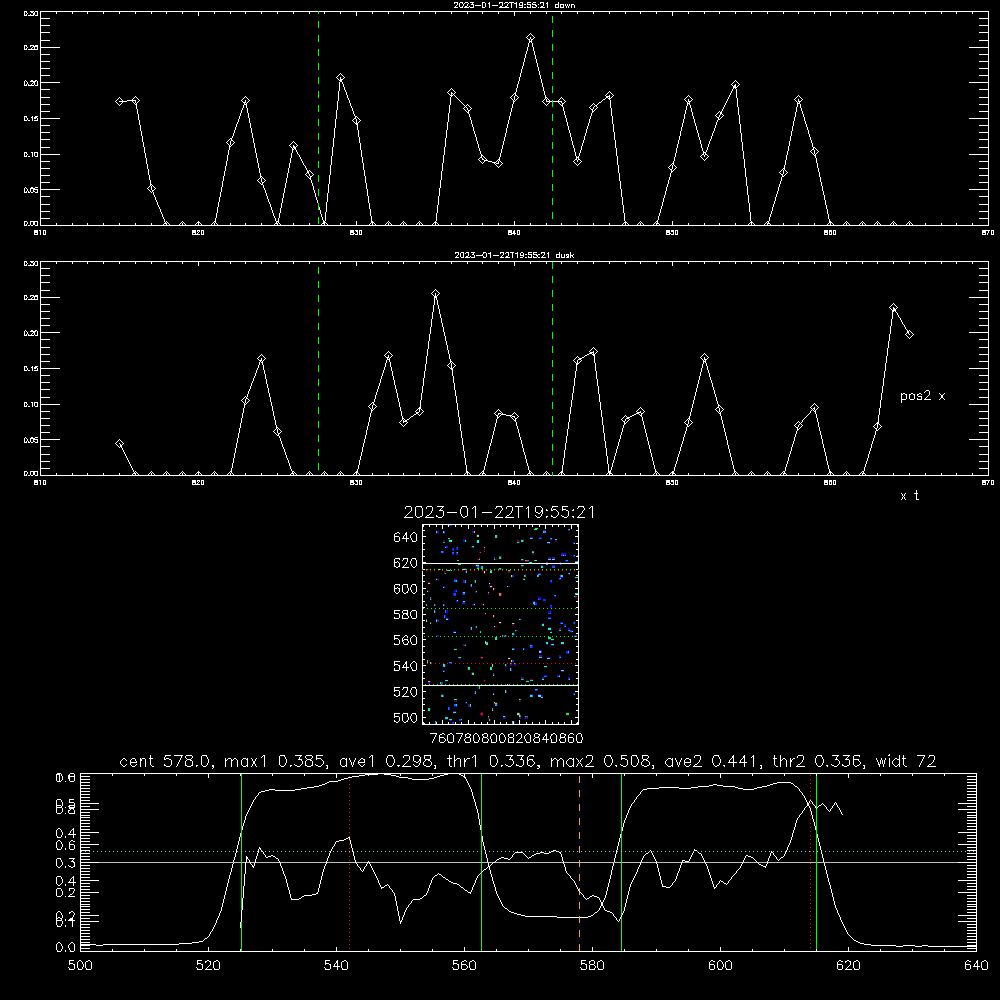Click the 'pos2 x' label
The image size is (1000, 1000).
coord(922,396)
